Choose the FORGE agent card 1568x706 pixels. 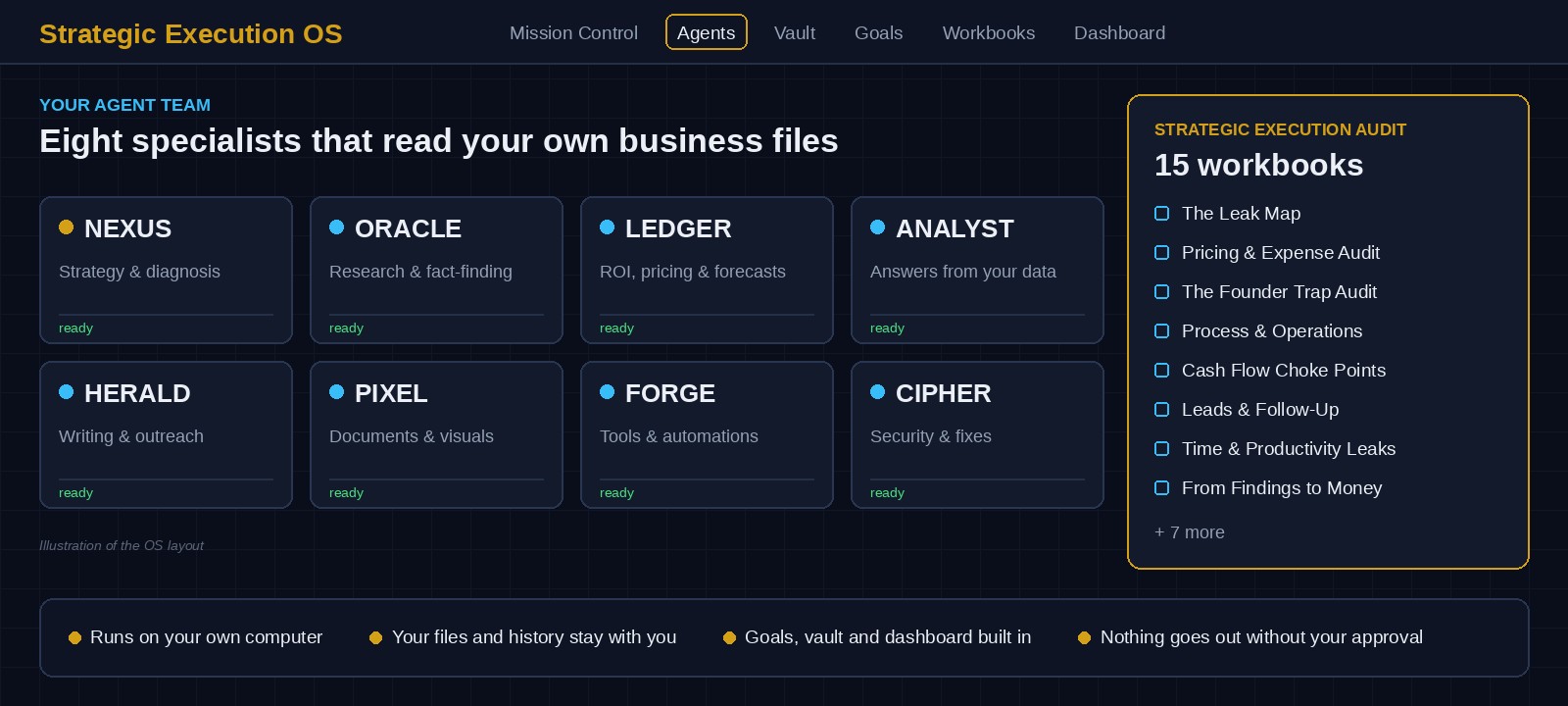707,434
